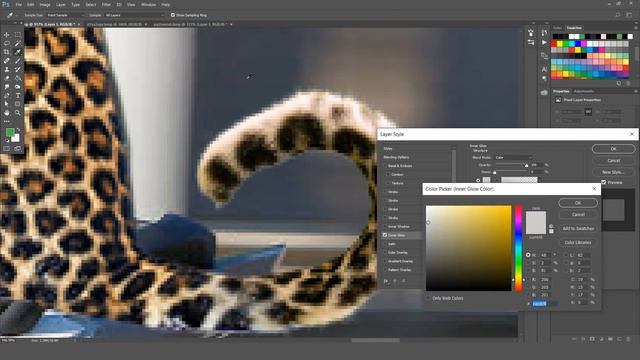The height and width of the screenshot is (360, 640).
Task: Open the Sample All Layers dropdown
Action: [134, 15]
